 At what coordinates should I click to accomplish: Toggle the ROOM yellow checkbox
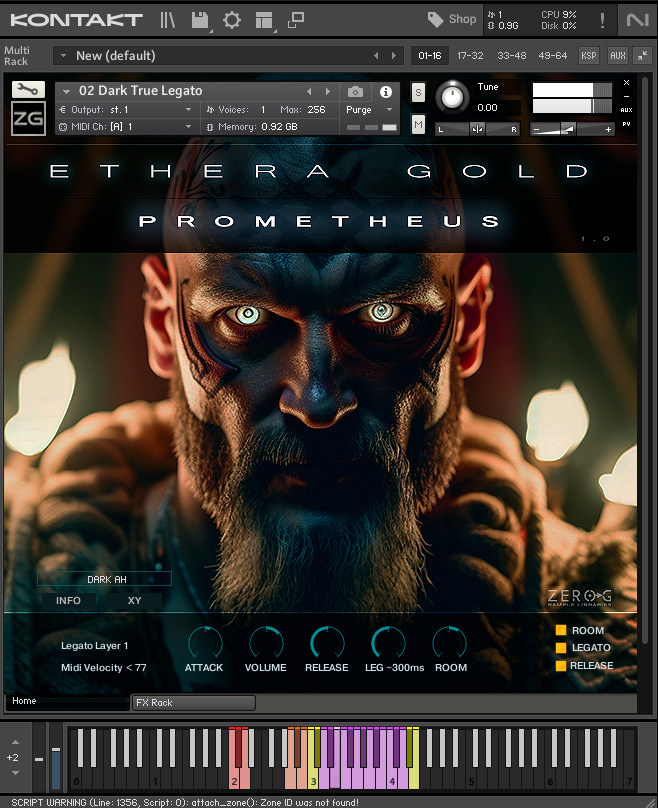tap(561, 630)
